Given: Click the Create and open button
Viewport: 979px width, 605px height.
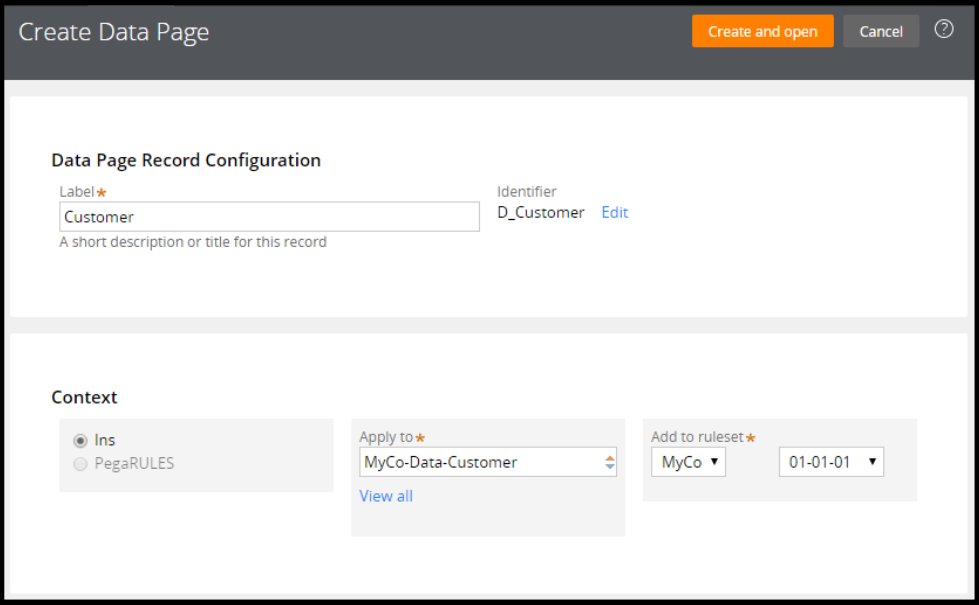Looking at the screenshot, I should tap(762, 31).
